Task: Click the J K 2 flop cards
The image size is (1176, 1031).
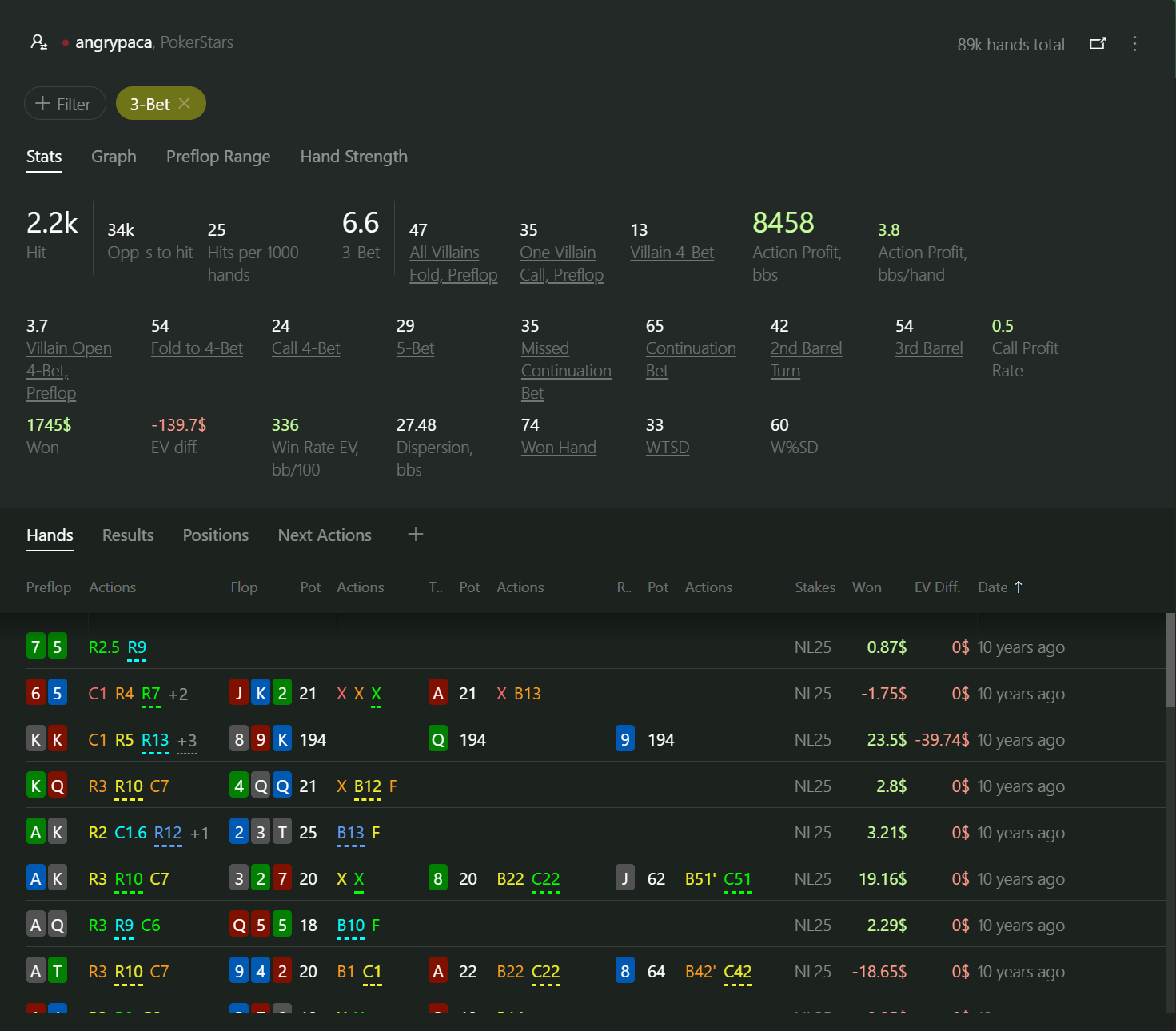Action: pyautogui.click(x=261, y=693)
